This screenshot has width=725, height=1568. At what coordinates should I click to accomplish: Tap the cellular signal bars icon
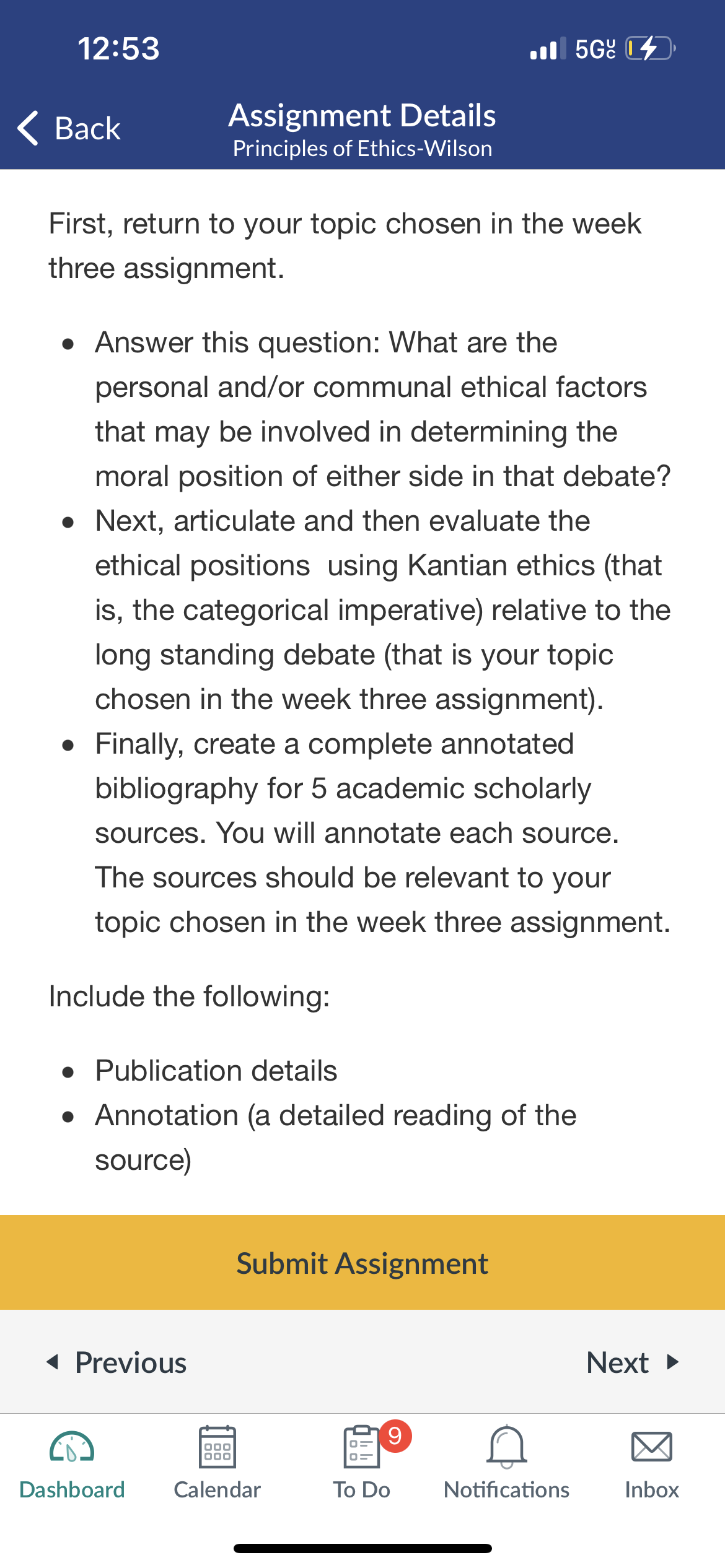tap(548, 48)
